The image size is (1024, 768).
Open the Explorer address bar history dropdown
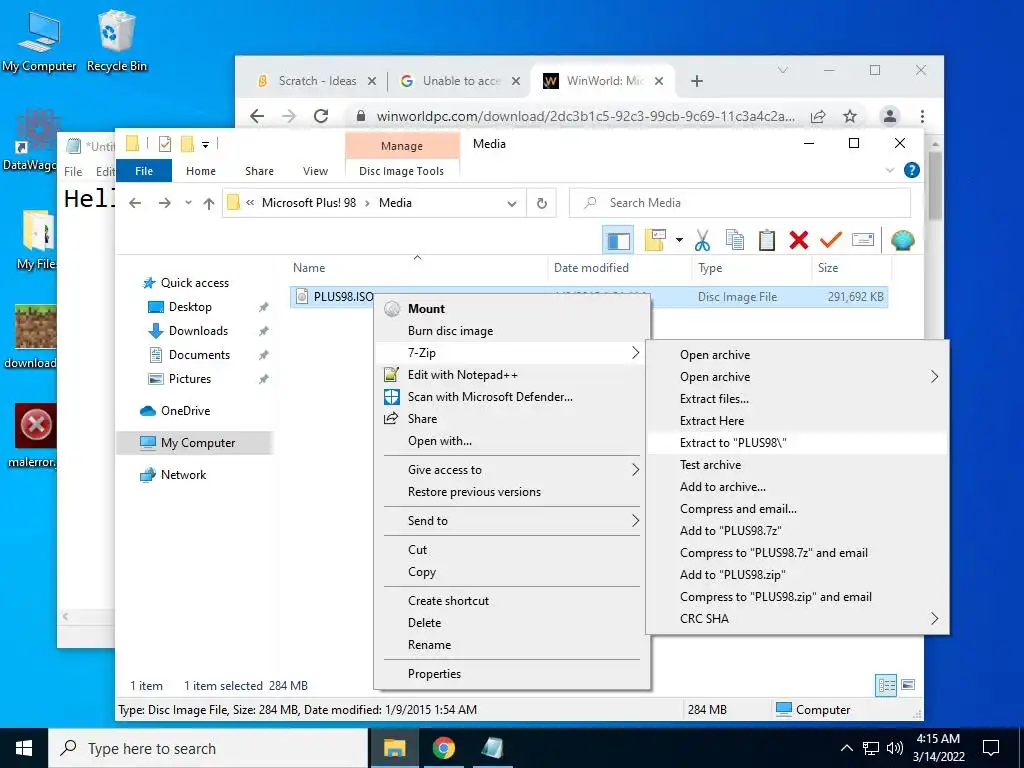(512, 203)
